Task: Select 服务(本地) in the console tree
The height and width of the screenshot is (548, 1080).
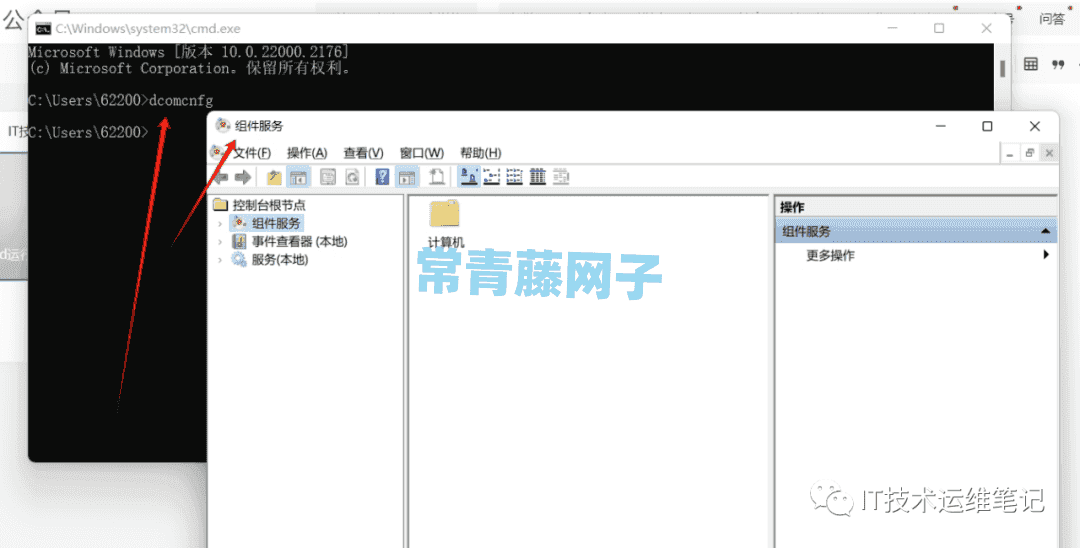Action: pyautogui.click(x=280, y=260)
